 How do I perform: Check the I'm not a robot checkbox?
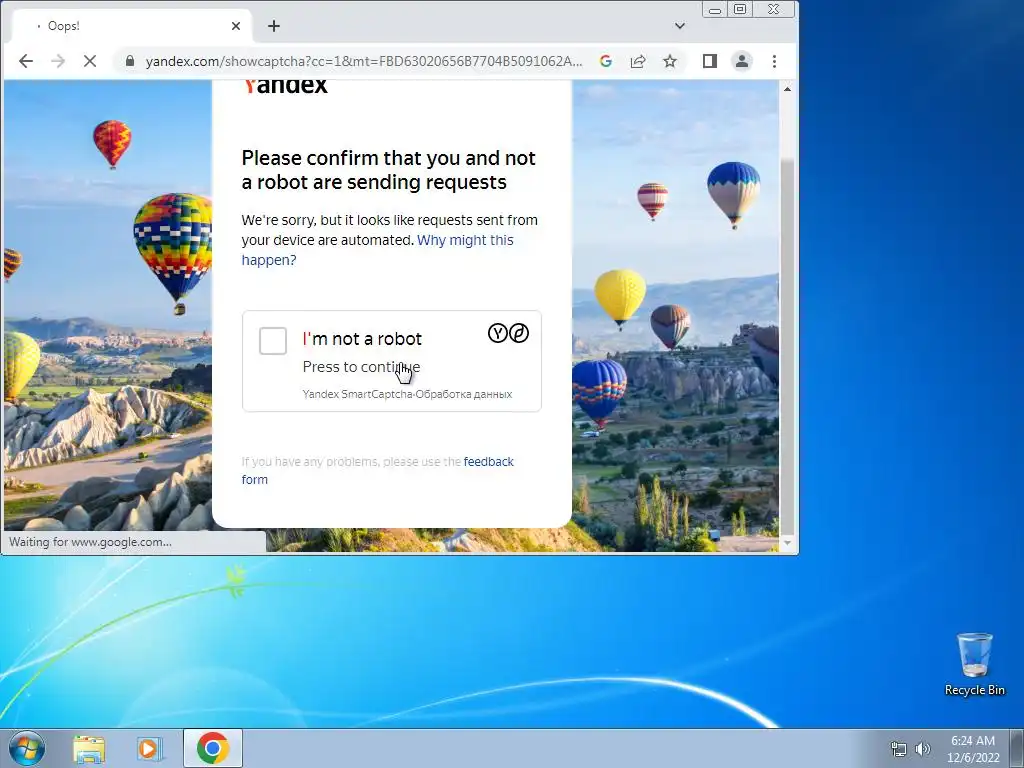(x=272, y=341)
